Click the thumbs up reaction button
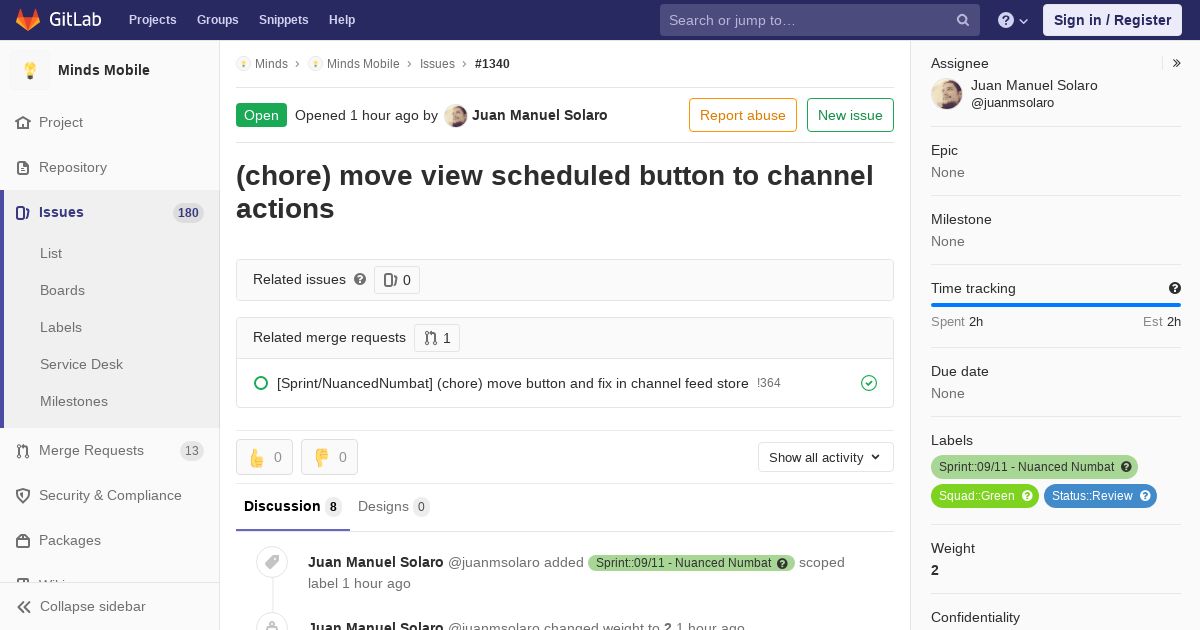 264,457
